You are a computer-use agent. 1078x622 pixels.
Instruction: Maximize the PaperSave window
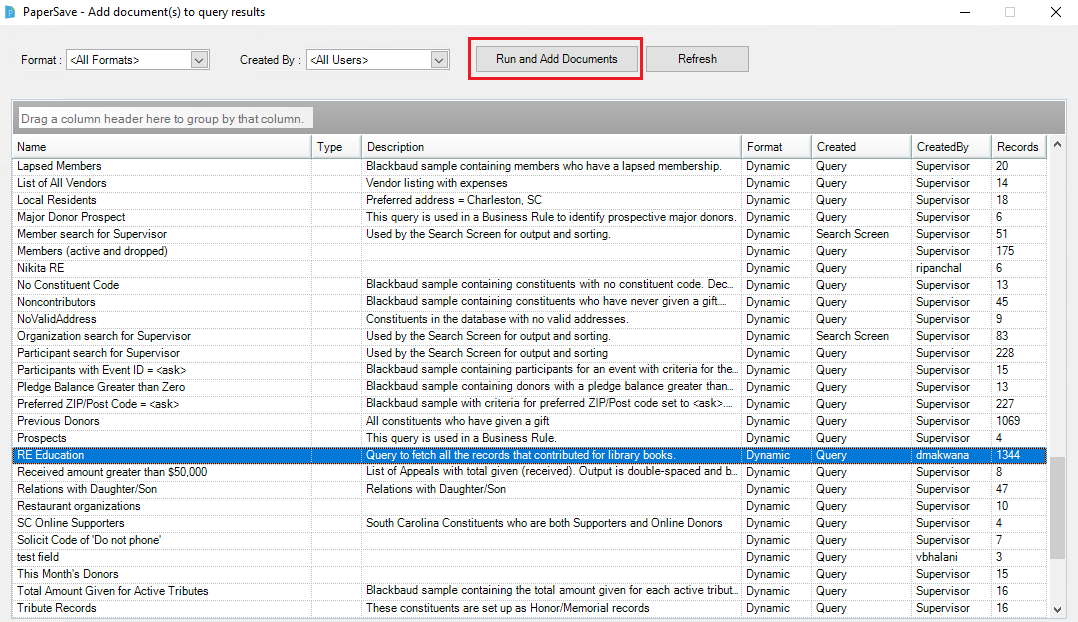[1010, 12]
